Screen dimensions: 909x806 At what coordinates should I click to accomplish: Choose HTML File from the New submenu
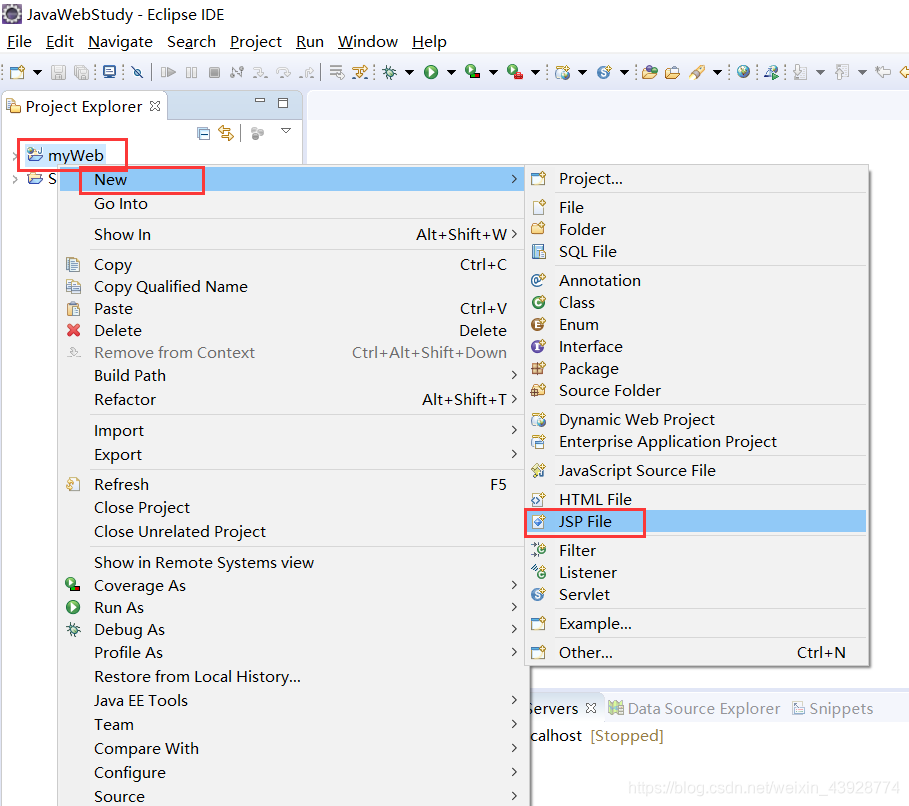pos(696,499)
